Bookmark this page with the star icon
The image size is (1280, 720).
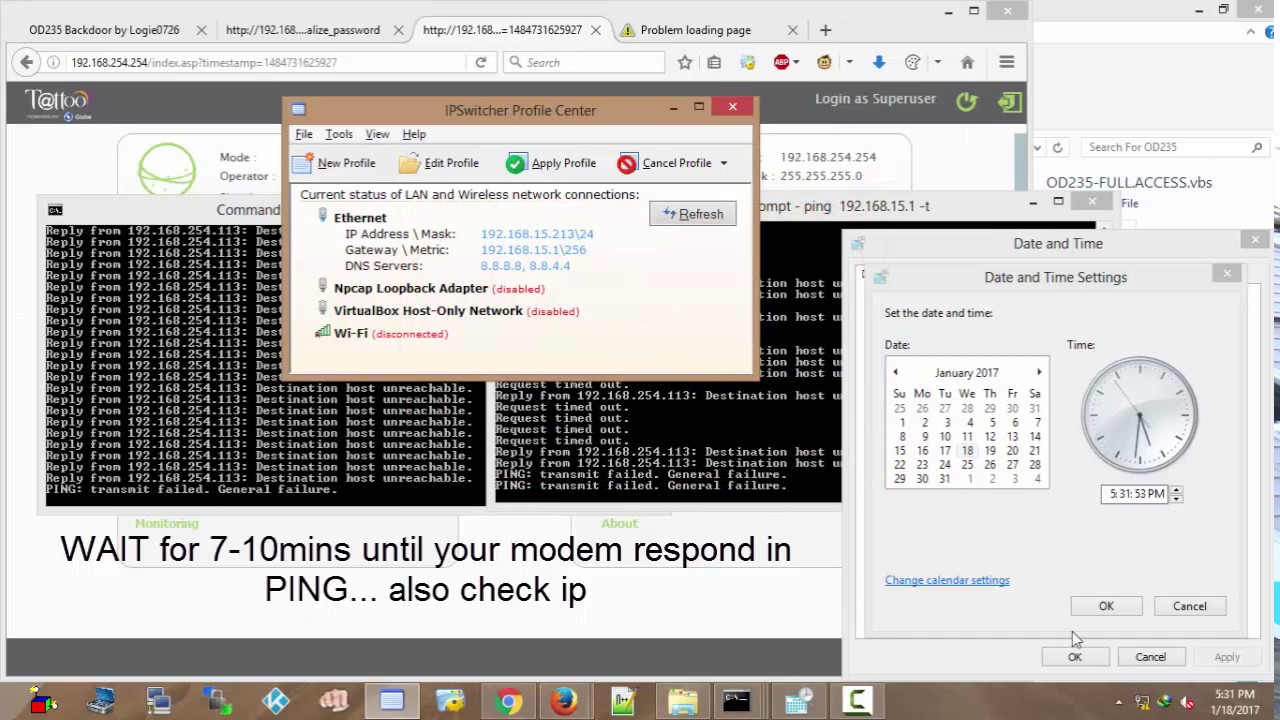685,62
